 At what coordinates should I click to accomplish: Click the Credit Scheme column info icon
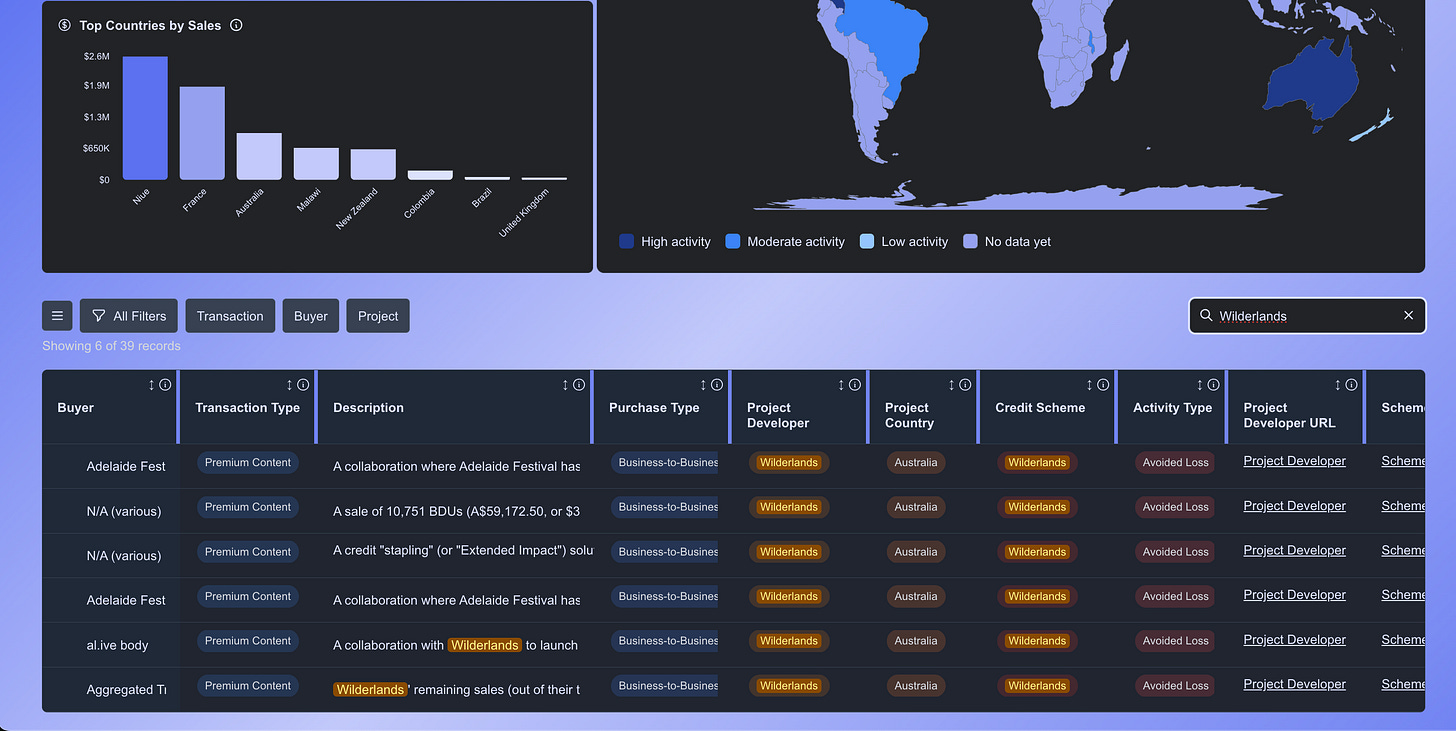[x=1103, y=385]
